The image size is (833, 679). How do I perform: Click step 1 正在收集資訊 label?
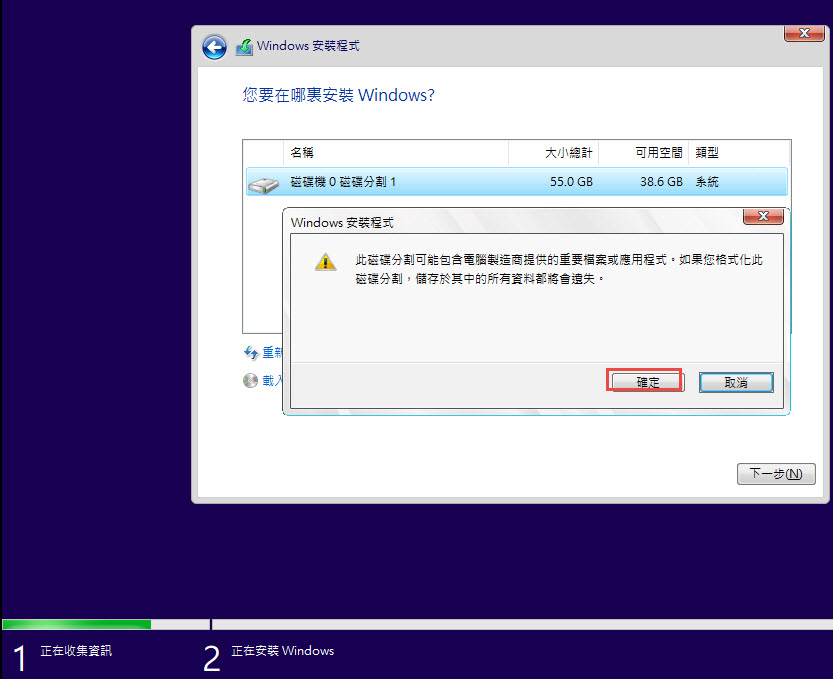point(76,651)
